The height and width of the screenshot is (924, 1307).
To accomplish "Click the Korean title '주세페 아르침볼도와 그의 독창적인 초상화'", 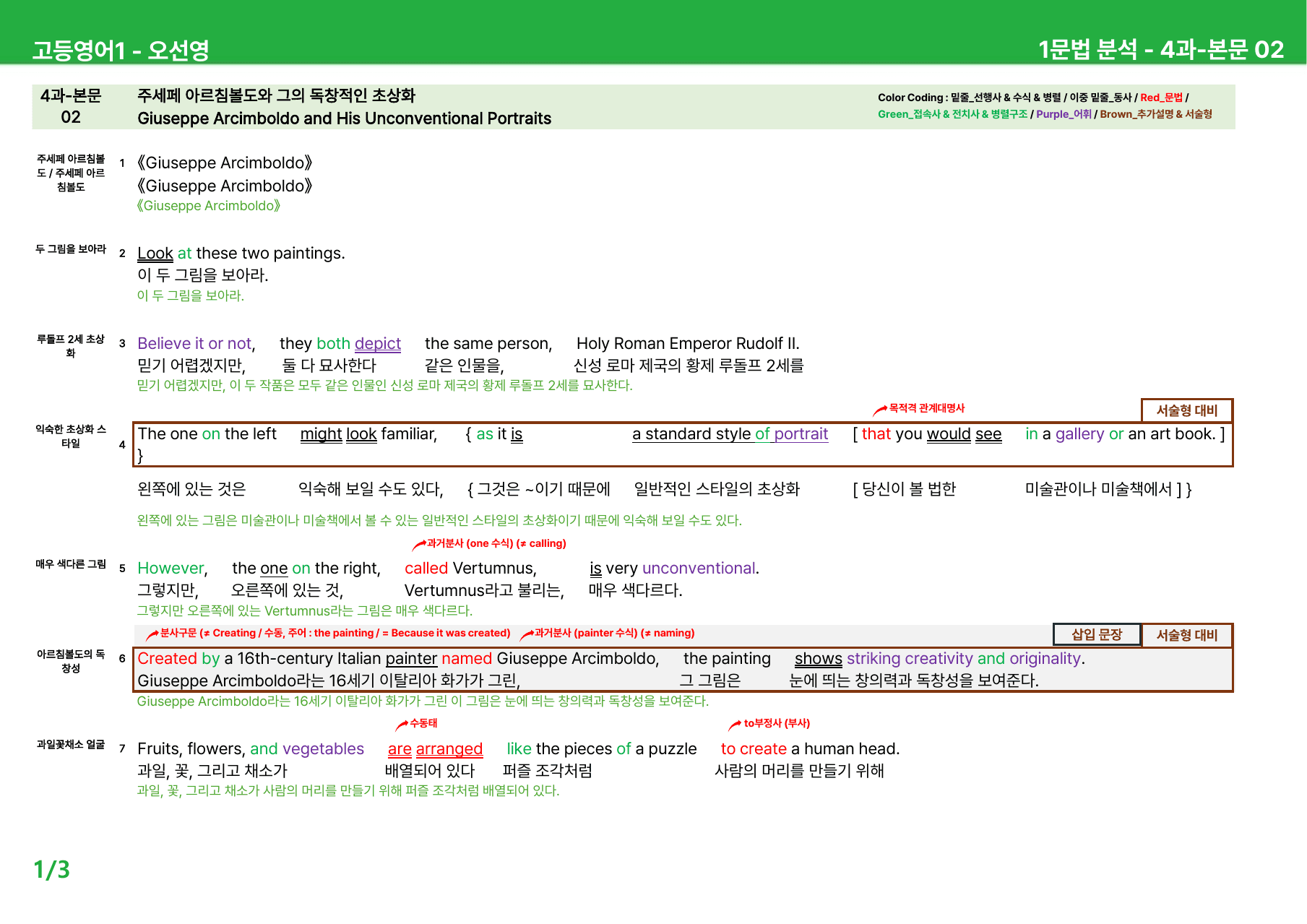I will pos(276,95).
